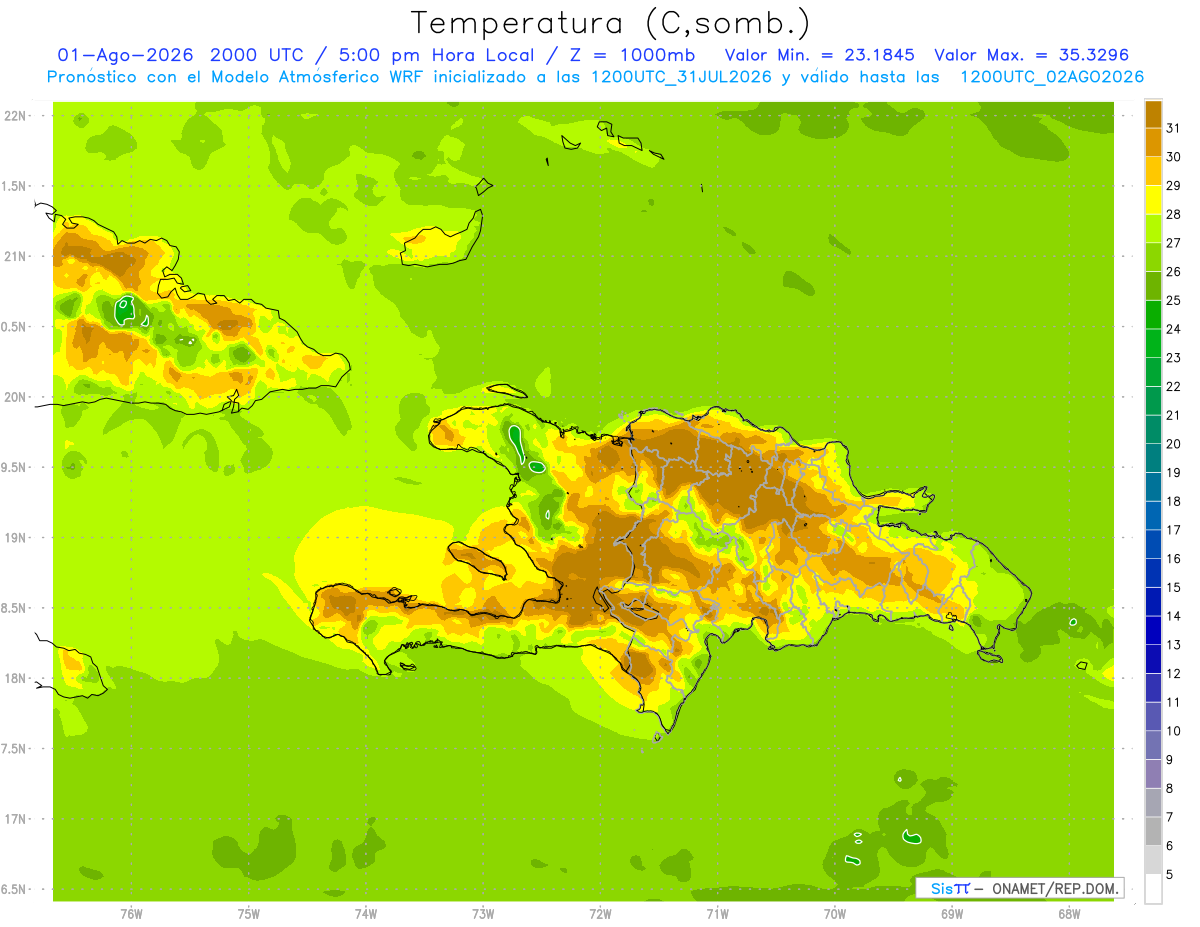Click the 75W longitude axis label
Screen dimensions: 1200x927
pyautogui.click(x=249, y=913)
